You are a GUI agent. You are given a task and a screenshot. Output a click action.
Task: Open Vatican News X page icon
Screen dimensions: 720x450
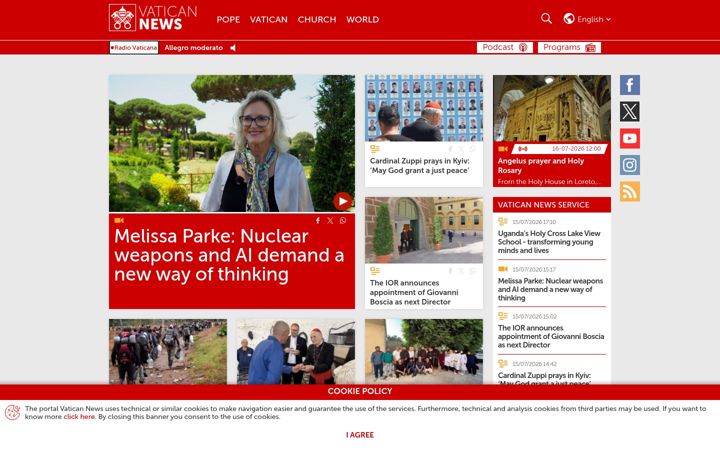[x=630, y=112]
